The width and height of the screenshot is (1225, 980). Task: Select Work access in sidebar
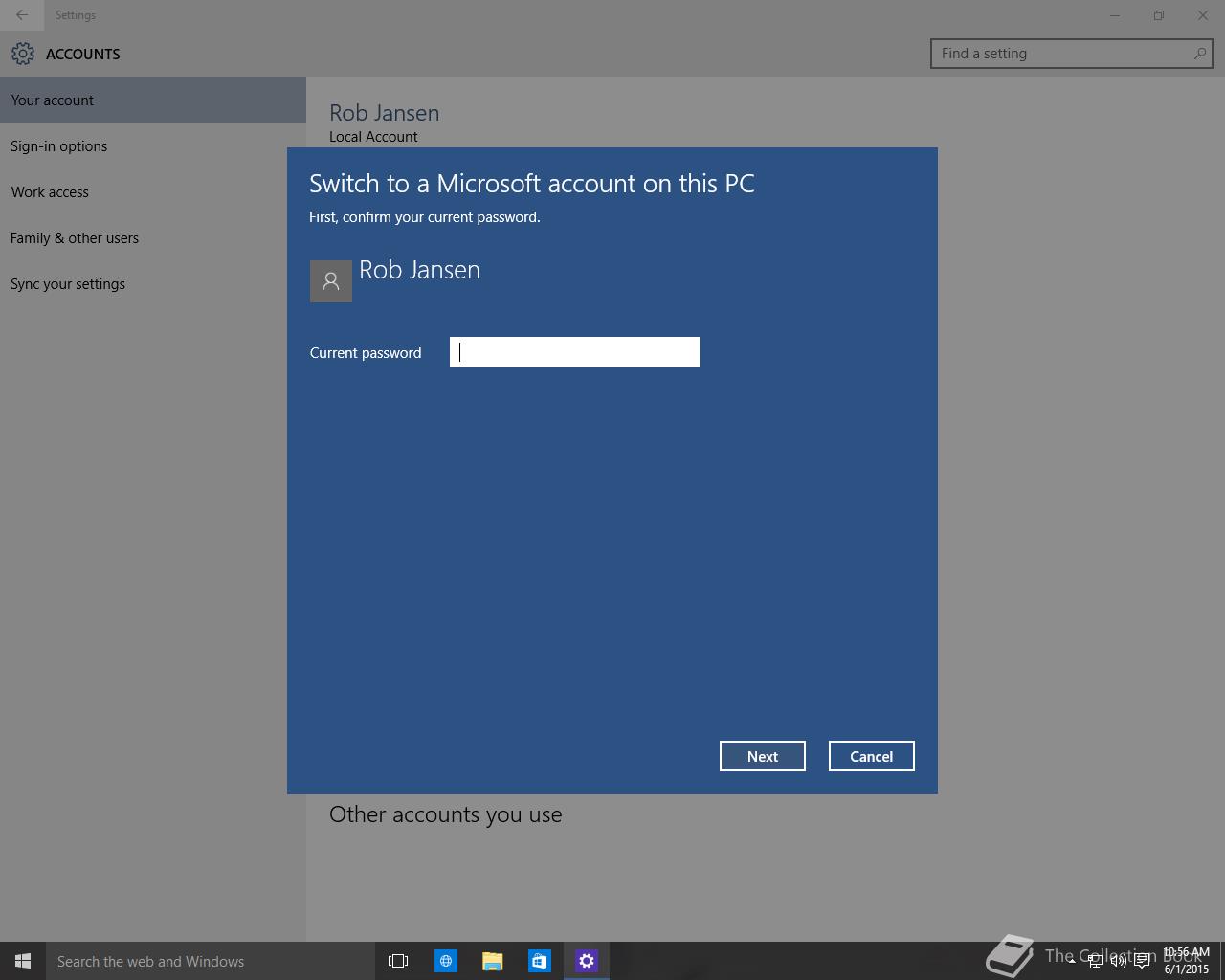pyautogui.click(x=153, y=191)
